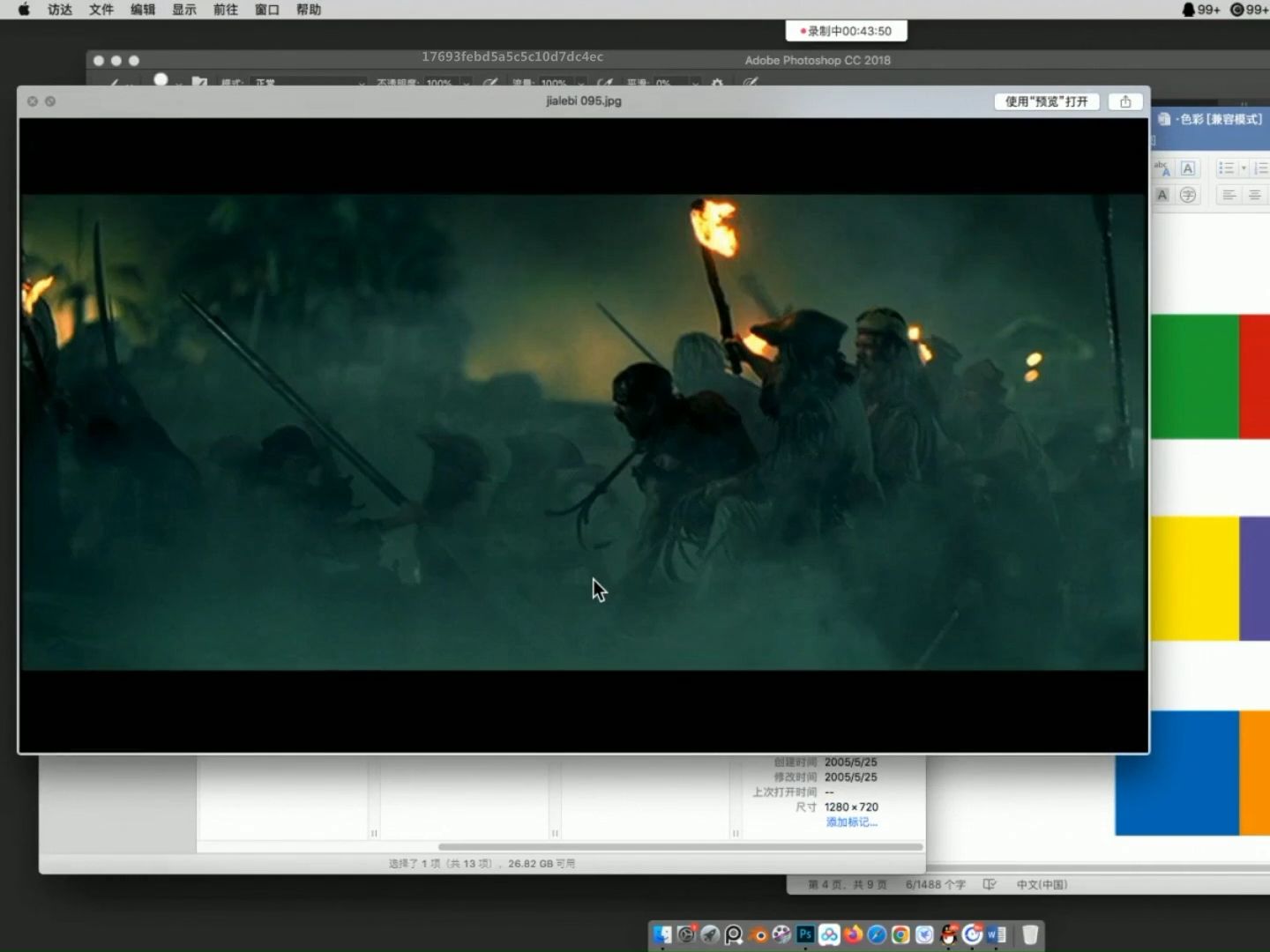The image size is (1270, 952).
Task: Open Photoshop blend mode 正常 dropdown
Action: tap(309, 82)
